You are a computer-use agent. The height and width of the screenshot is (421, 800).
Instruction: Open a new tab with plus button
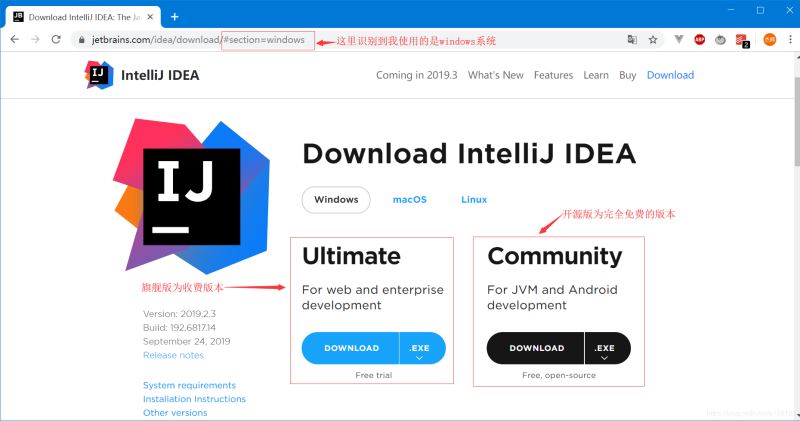(174, 17)
